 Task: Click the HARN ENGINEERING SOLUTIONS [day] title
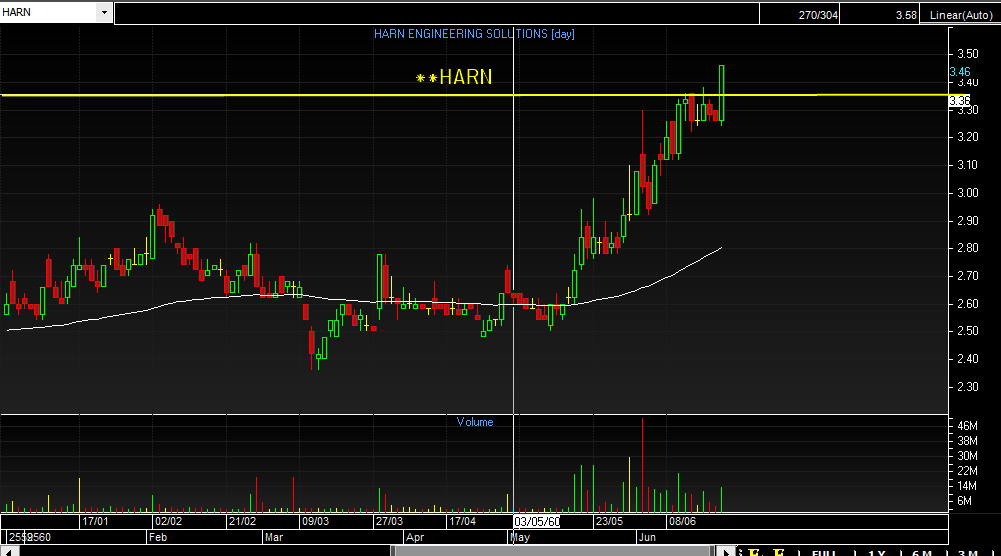(474, 34)
